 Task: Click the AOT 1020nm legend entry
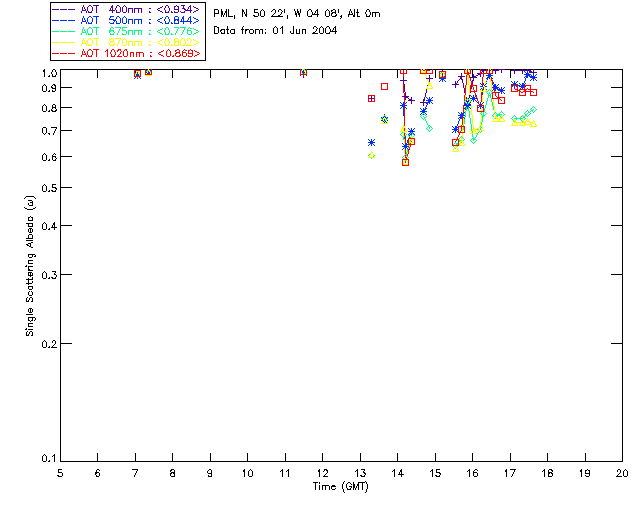click(126, 53)
